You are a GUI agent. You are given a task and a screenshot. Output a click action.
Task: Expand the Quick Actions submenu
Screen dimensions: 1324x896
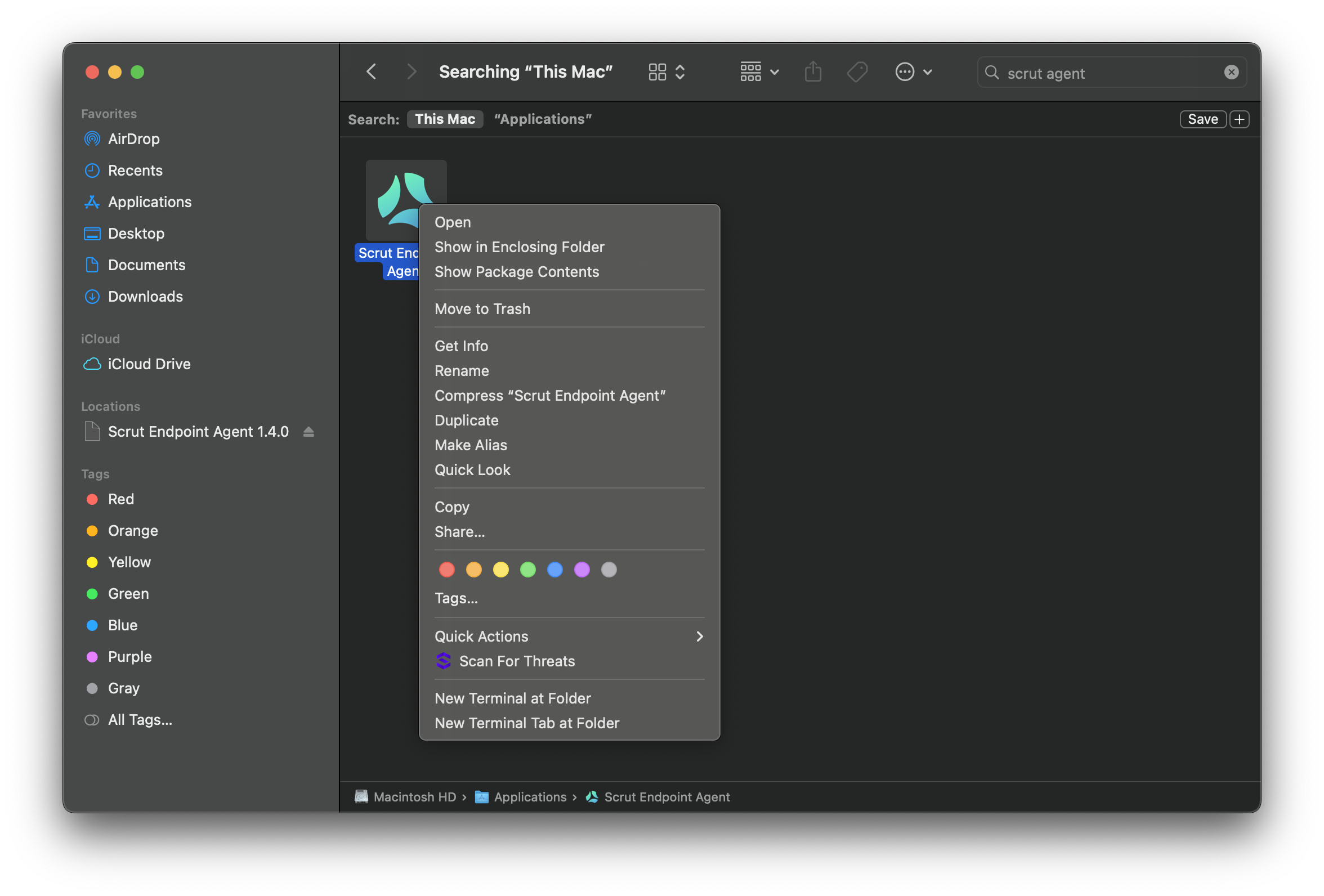pos(569,636)
